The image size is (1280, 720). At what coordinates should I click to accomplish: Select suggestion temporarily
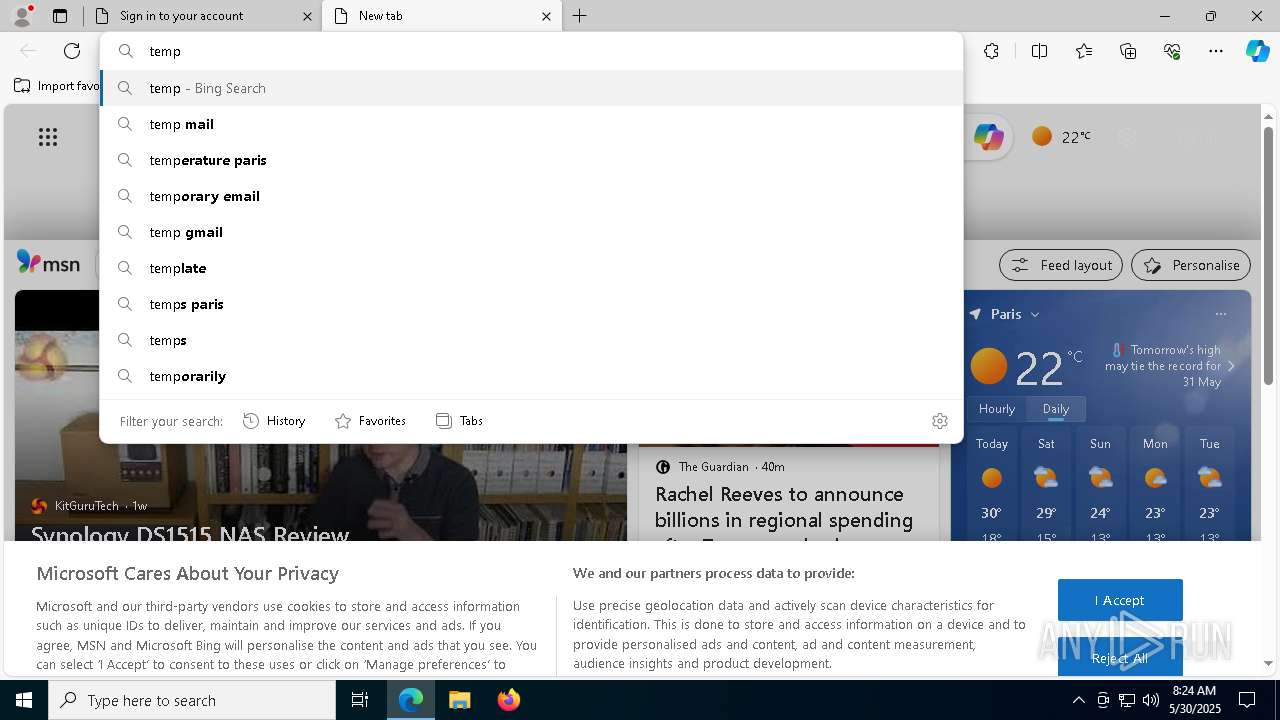pos(531,376)
